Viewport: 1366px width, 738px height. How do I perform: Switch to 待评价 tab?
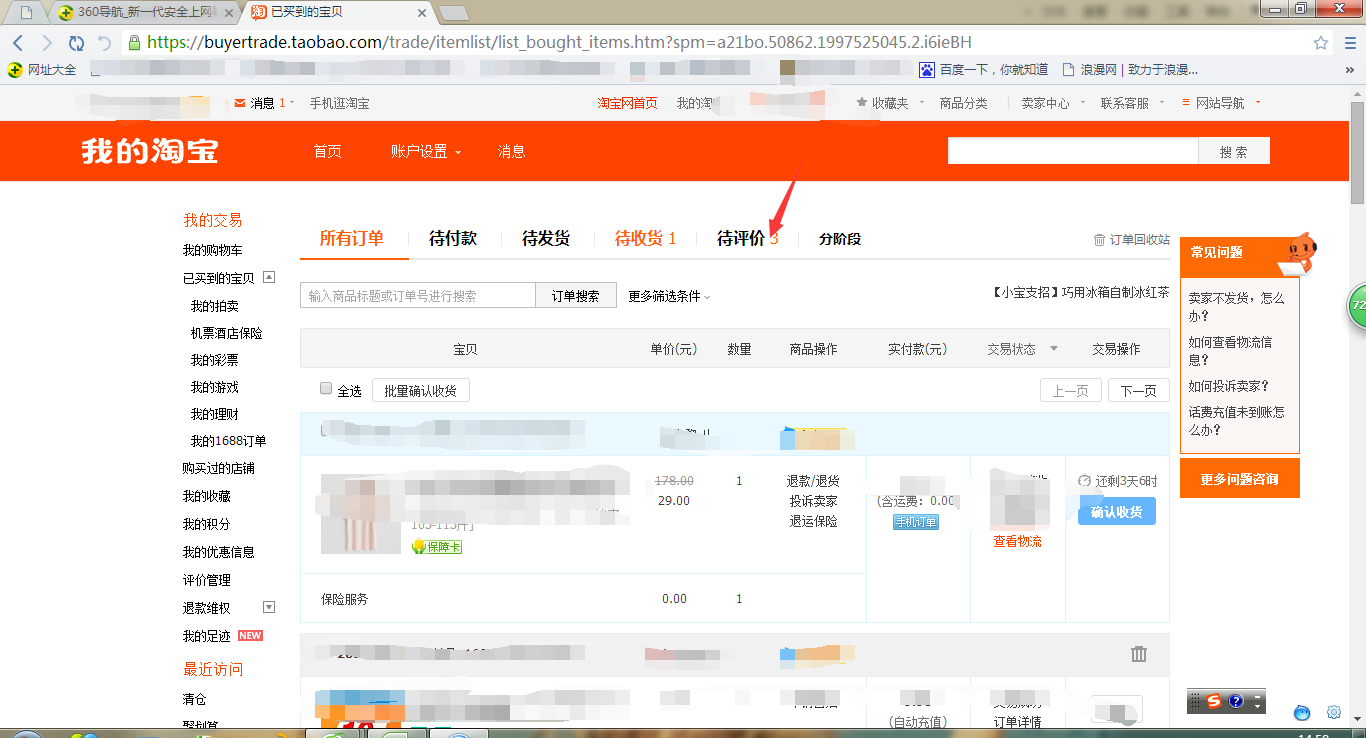pyautogui.click(x=747, y=238)
